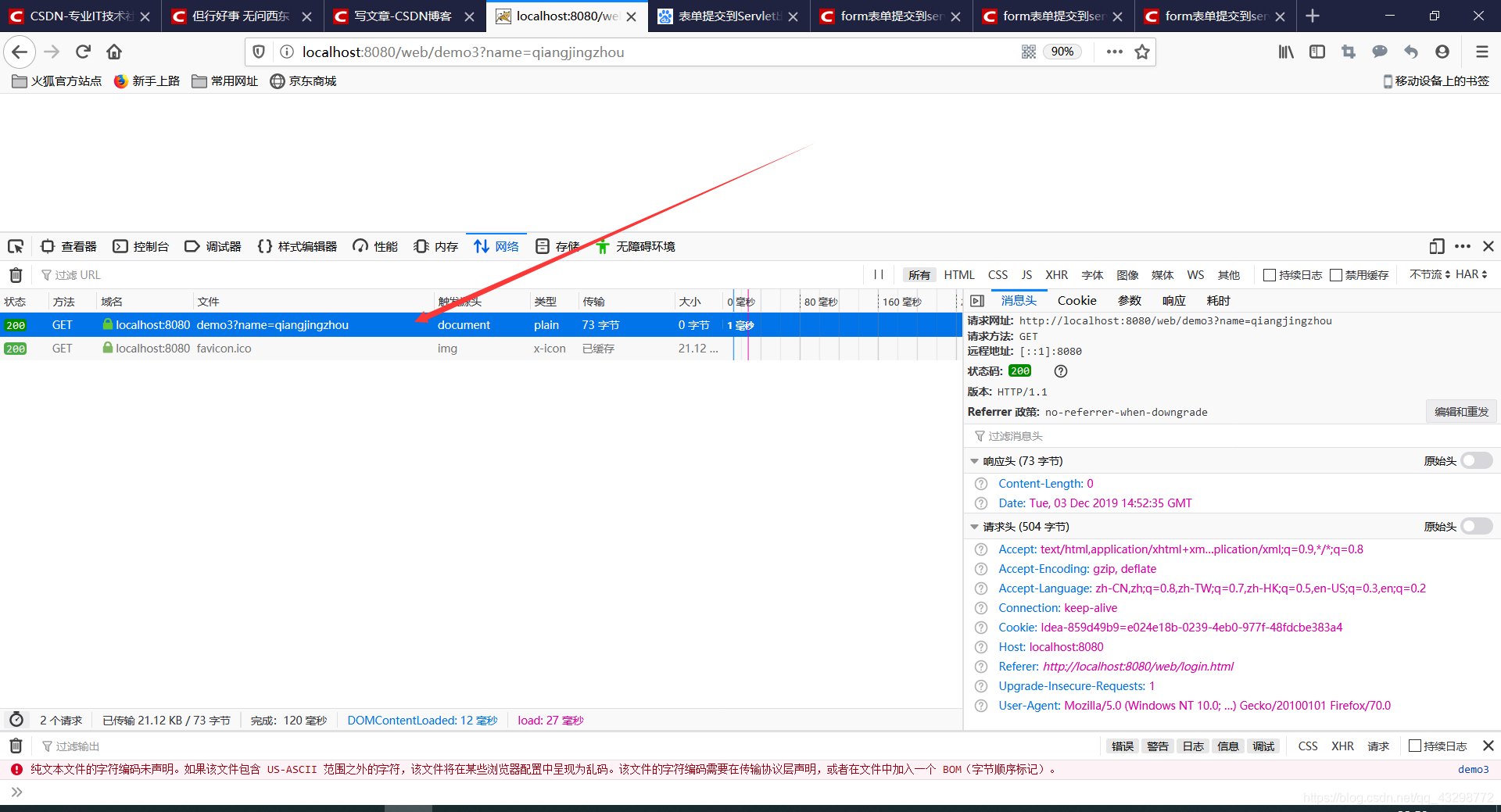Open the Response details tab

pyautogui.click(x=1173, y=301)
